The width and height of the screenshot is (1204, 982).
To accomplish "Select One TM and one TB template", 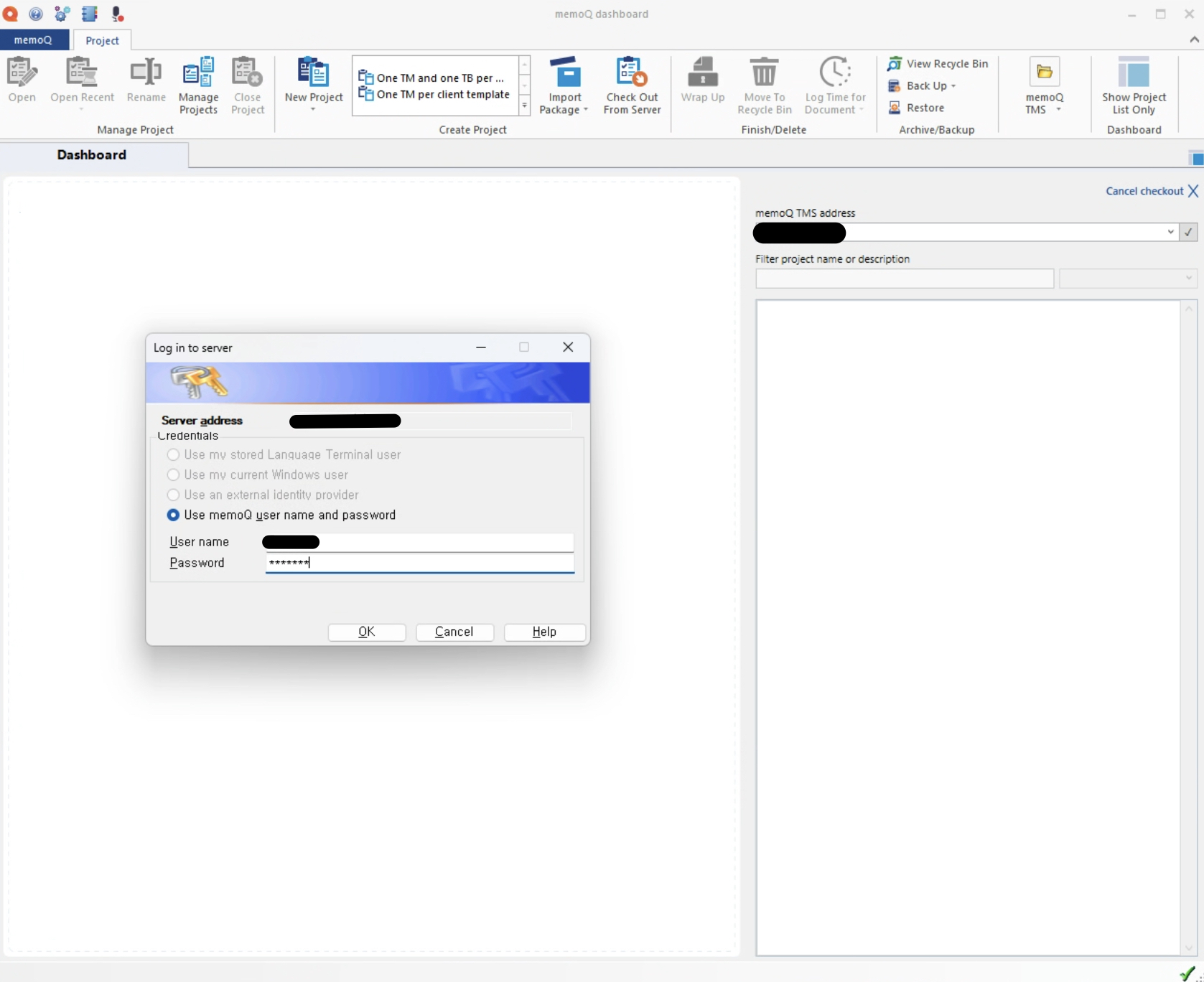I will 432,78.
